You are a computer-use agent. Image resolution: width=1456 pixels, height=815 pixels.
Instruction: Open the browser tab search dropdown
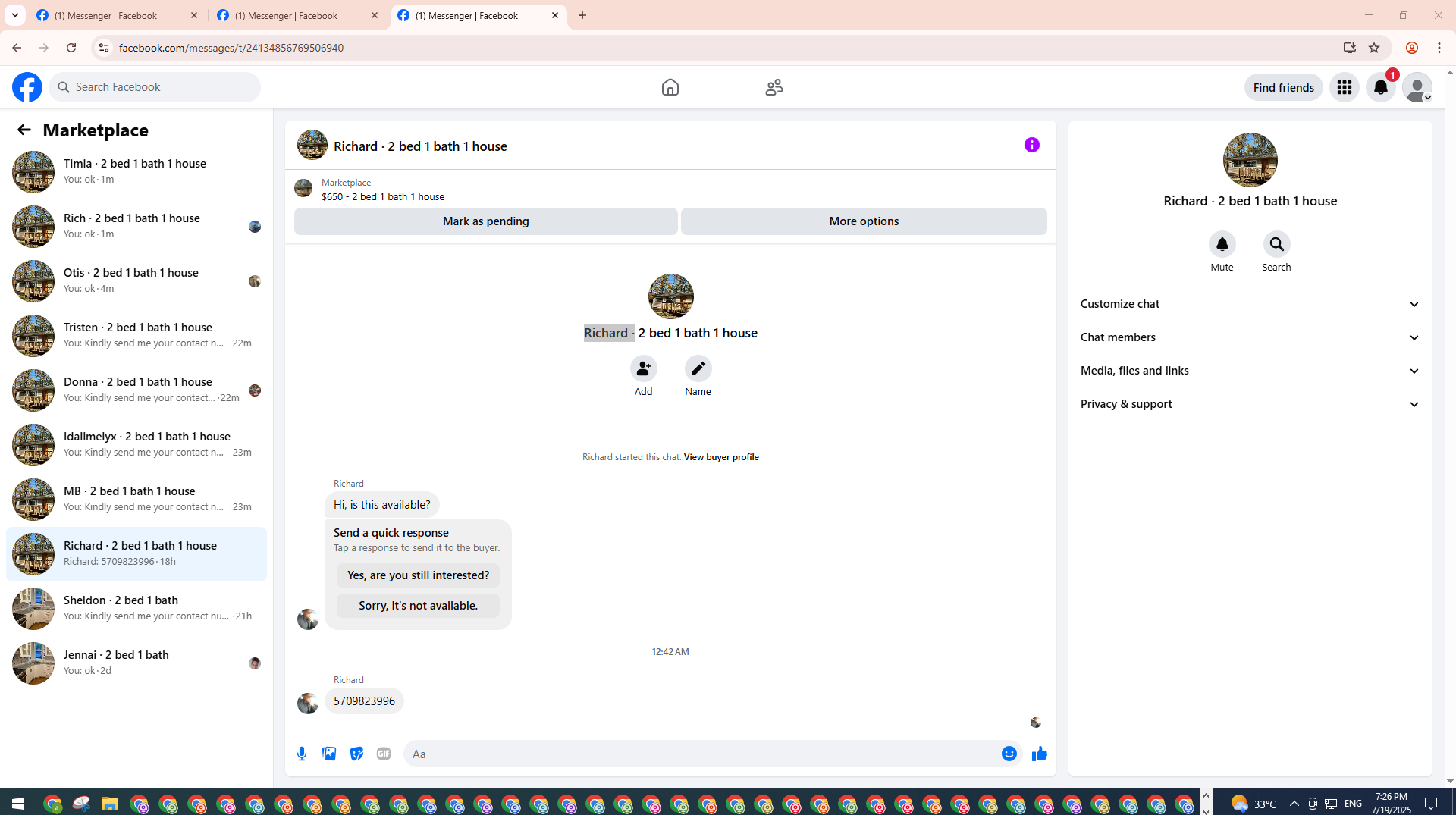pyautogui.click(x=15, y=15)
